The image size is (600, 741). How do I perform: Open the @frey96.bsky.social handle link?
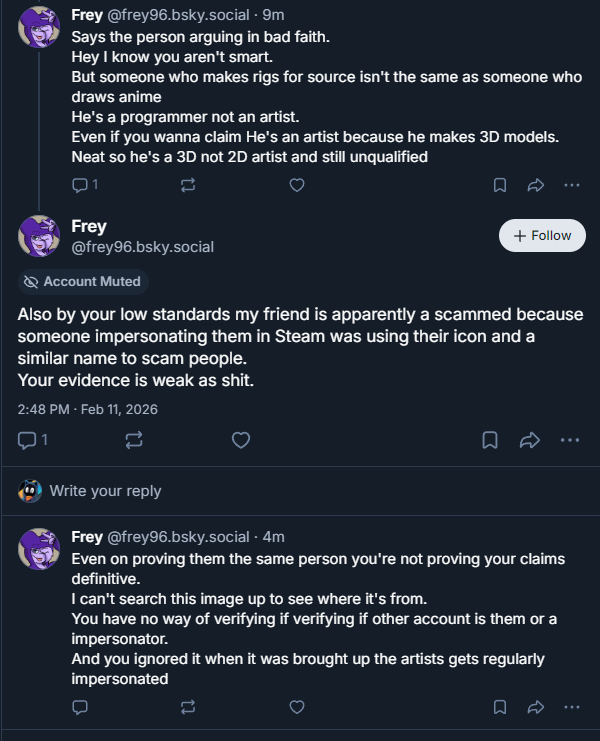[x=142, y=247]
